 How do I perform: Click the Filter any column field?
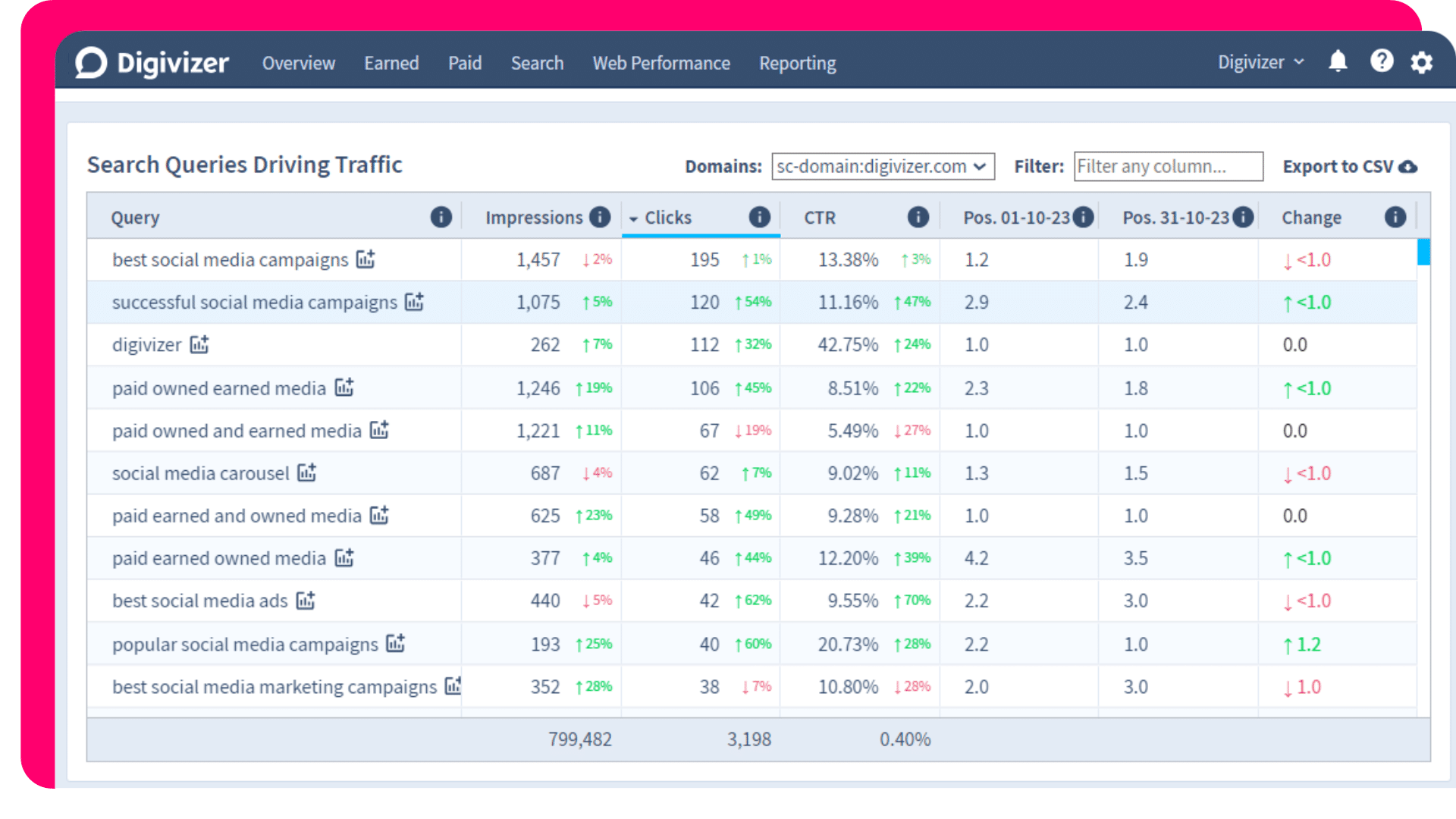(1168, 166)
